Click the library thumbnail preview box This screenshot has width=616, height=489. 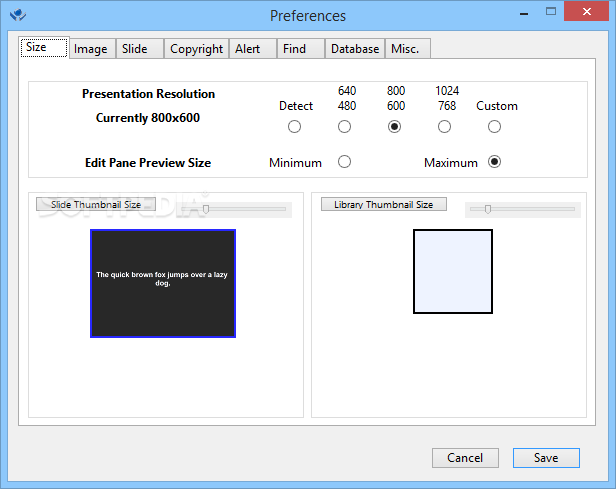coord(453,271)
